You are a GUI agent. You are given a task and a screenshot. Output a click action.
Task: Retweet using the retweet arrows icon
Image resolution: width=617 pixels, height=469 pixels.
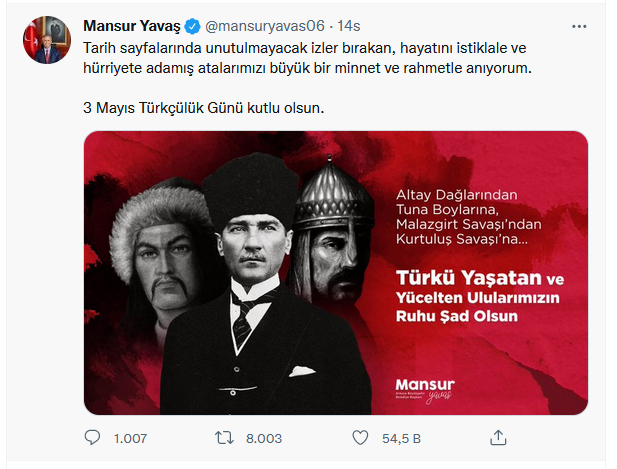point(226,438)
